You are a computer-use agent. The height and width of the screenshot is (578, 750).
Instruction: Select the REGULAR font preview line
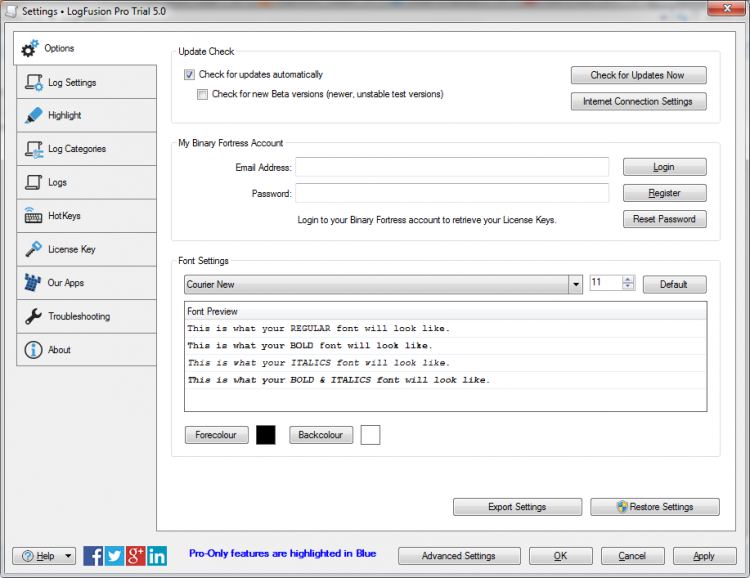click(445, 328)
